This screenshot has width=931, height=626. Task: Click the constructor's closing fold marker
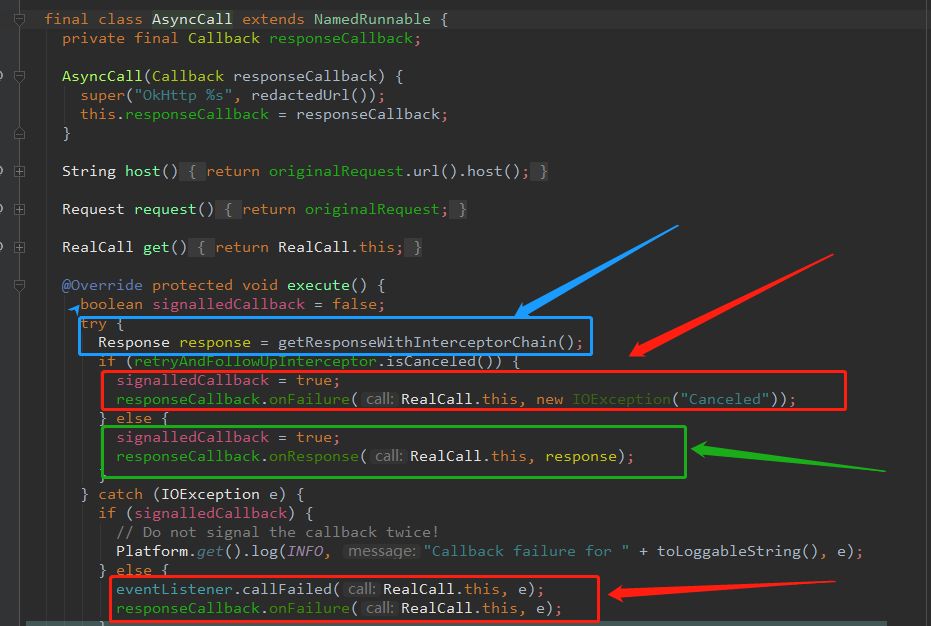pyautogui.click(x=20, y=134)
